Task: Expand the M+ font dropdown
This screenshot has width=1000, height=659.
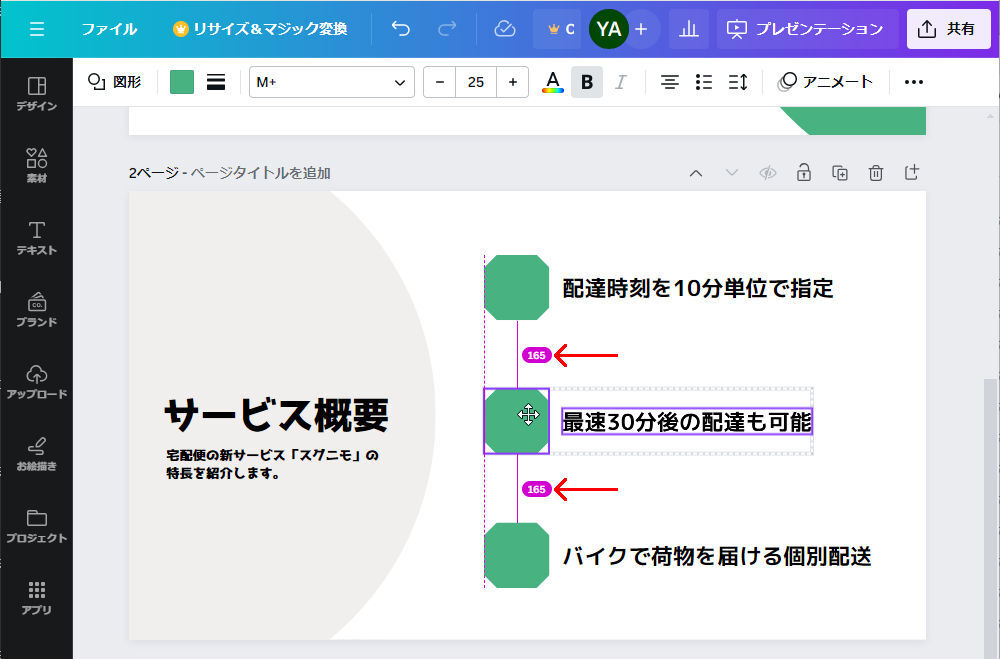Action: point(332,82)
